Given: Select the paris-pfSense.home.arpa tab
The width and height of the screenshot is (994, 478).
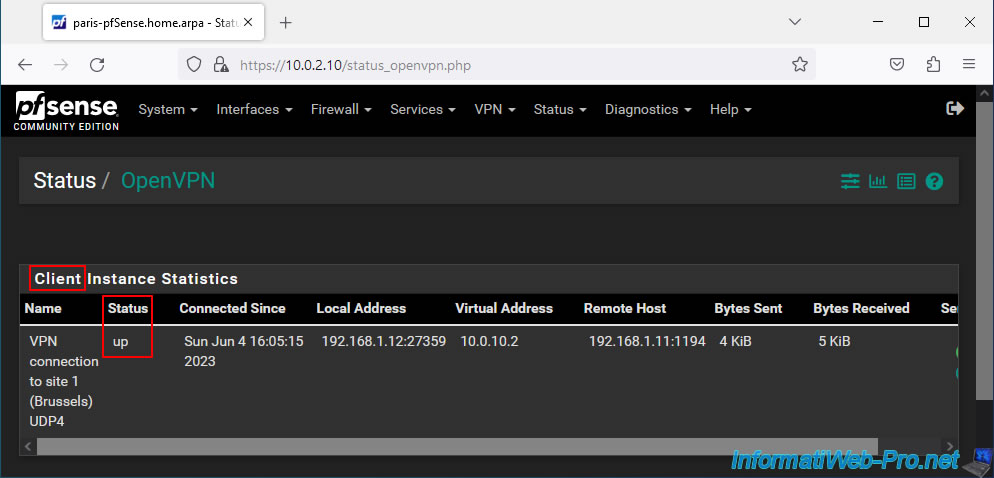Looking at the screenshot, I should point(152,23).
